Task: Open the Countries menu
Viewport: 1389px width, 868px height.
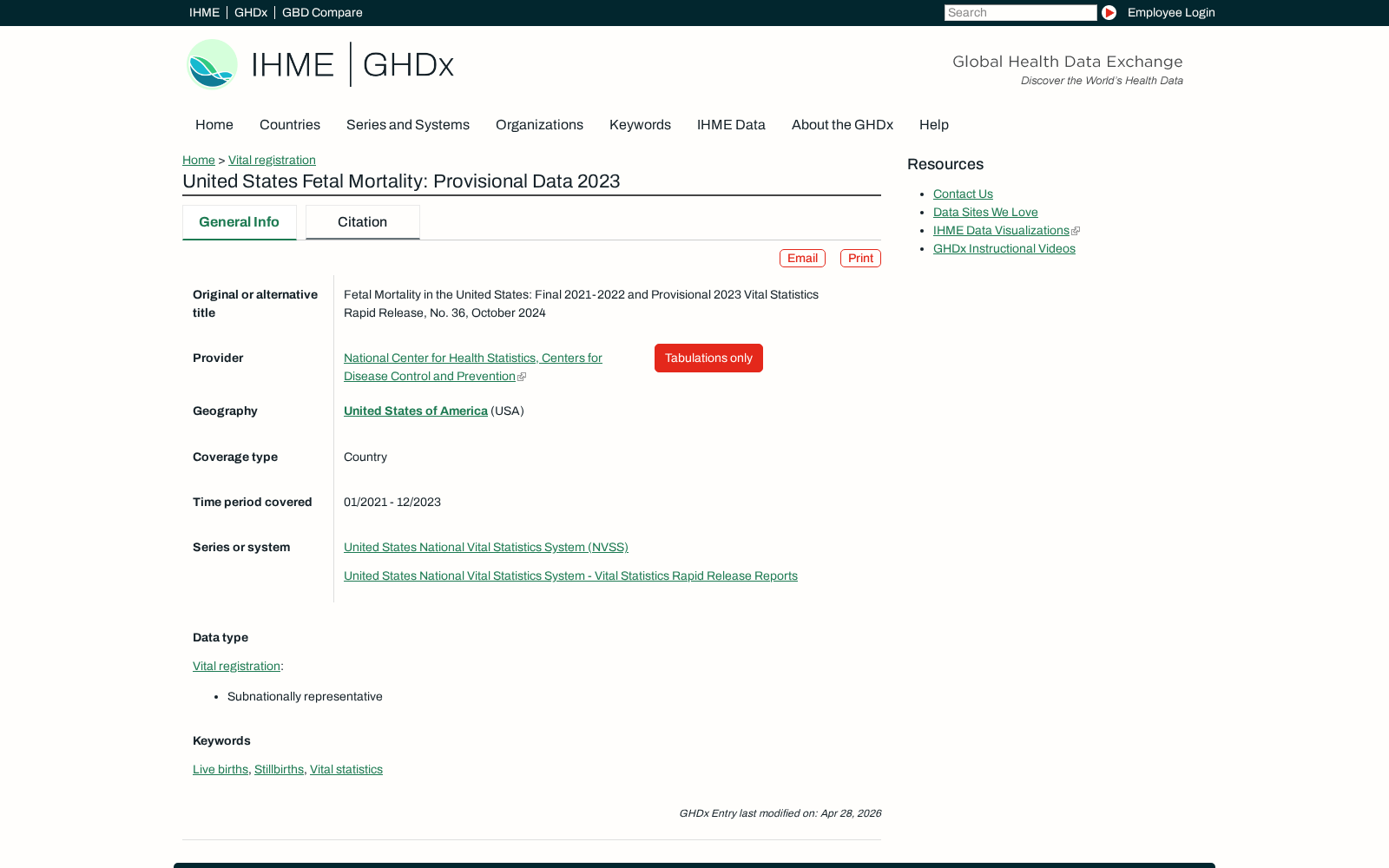Action: 290,125
